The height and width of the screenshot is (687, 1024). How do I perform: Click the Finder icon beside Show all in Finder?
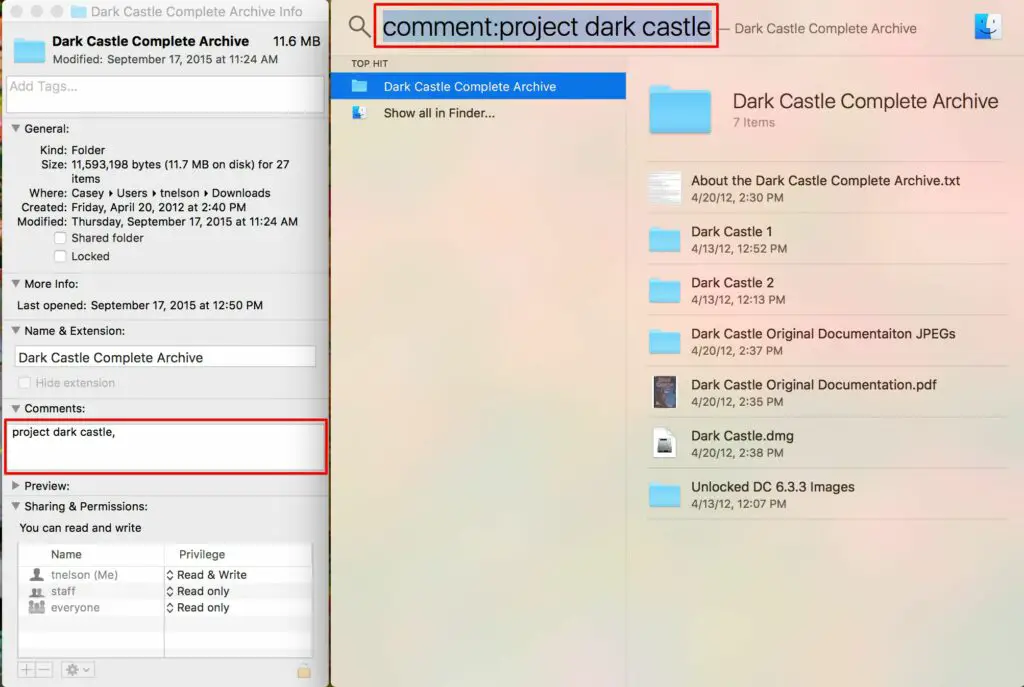pos(359,112)
